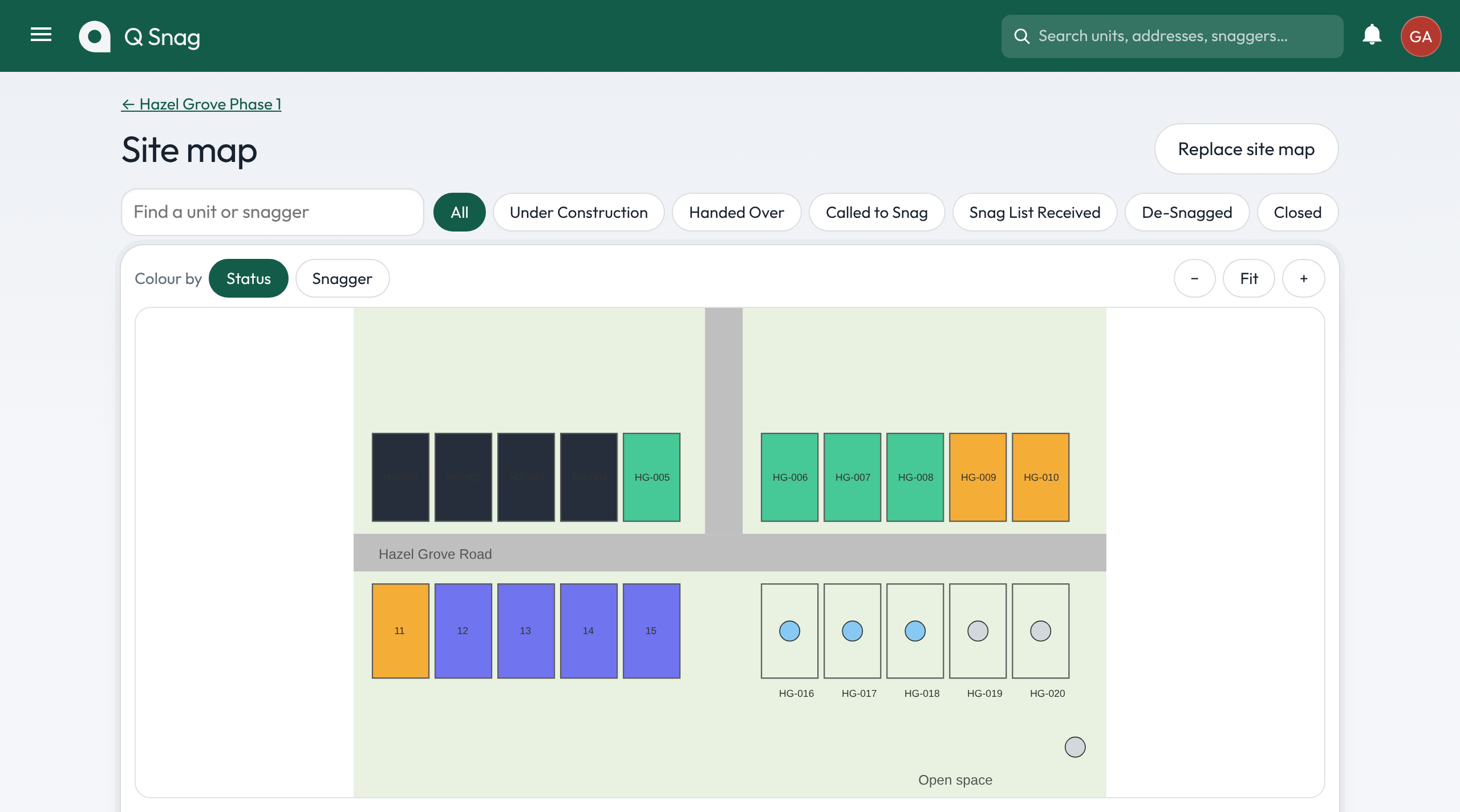
Task: Open the GA user avatar menu
Action: coord(1421,36)
